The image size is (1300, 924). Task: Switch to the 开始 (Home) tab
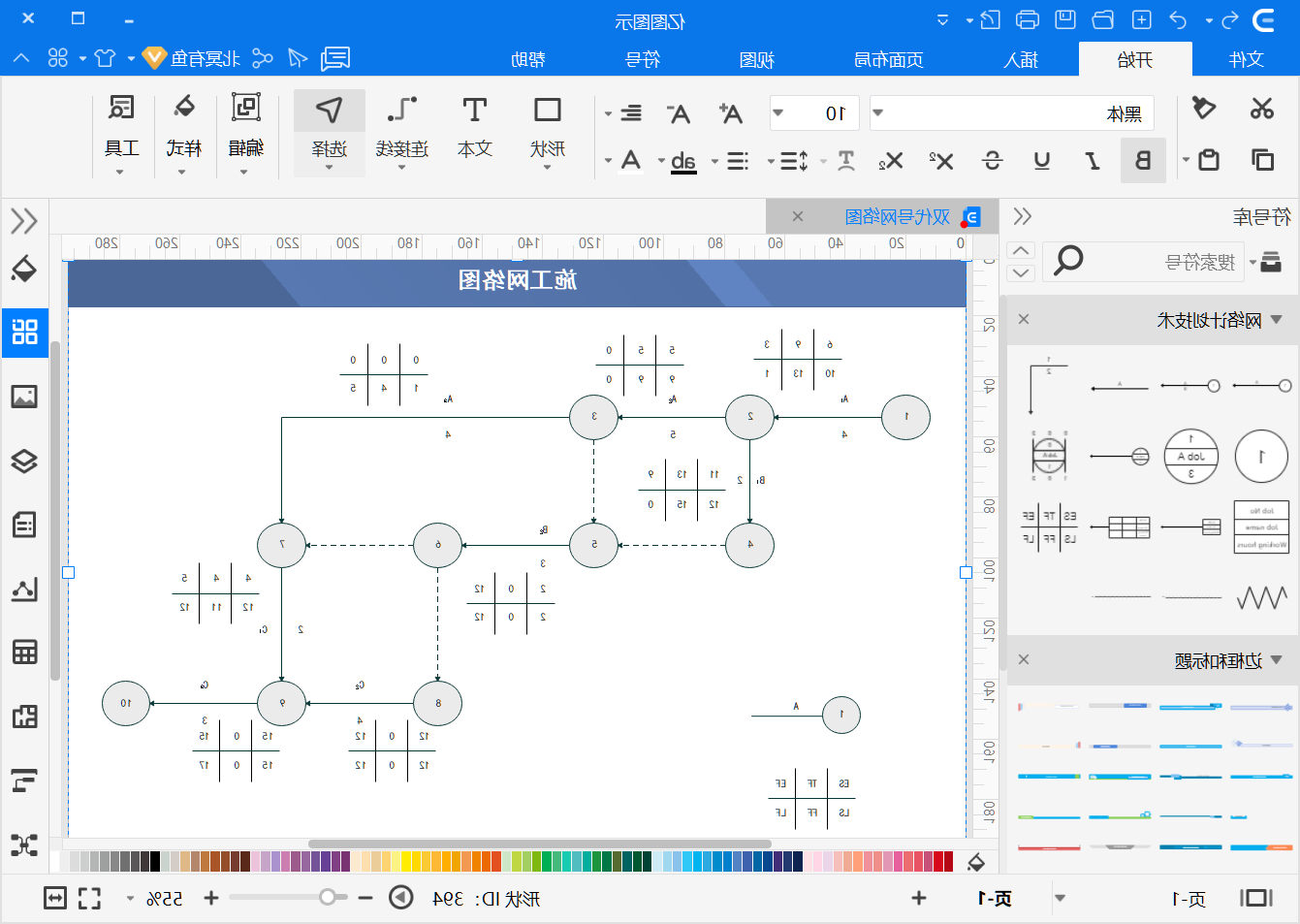pyautogui.click(x=1135, y=59)
